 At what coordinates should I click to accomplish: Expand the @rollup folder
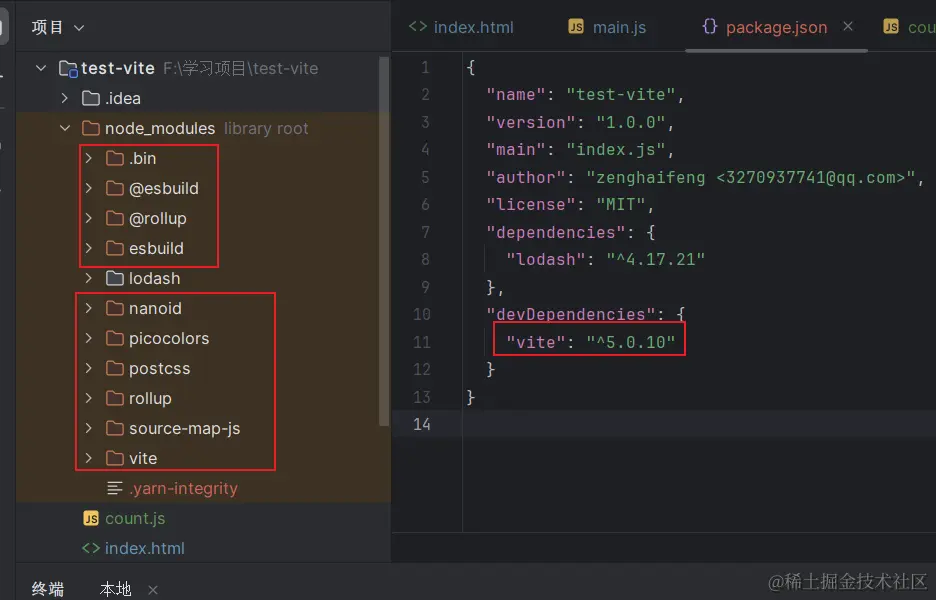click(x=88, y=218)
